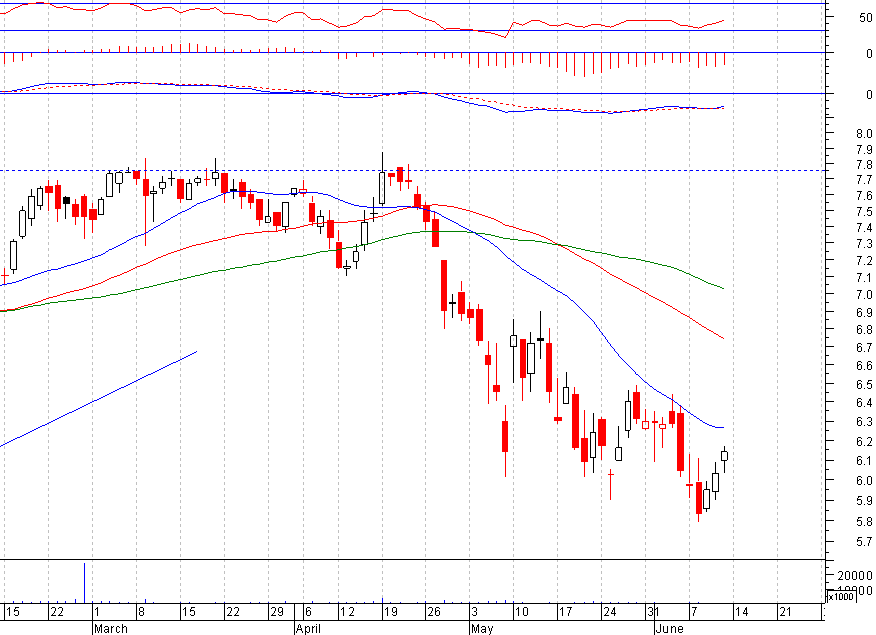Screen dimensions: 876x635
Task: Click the 7.1 price axis label
Action: coord(864,278)
